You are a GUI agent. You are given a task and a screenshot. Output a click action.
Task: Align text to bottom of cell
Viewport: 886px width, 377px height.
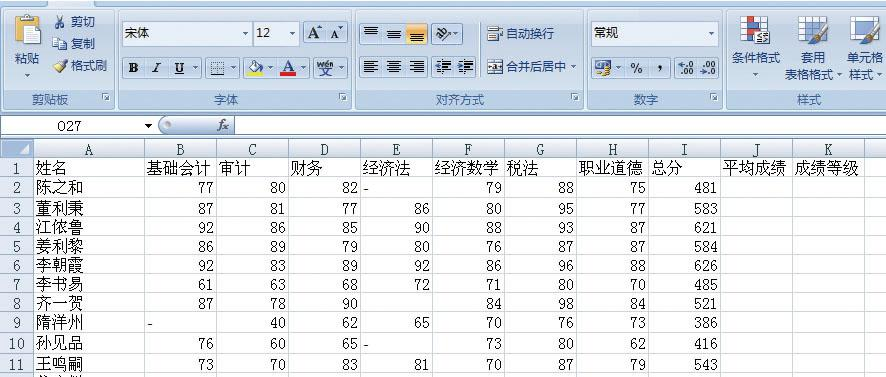(417, 34)
